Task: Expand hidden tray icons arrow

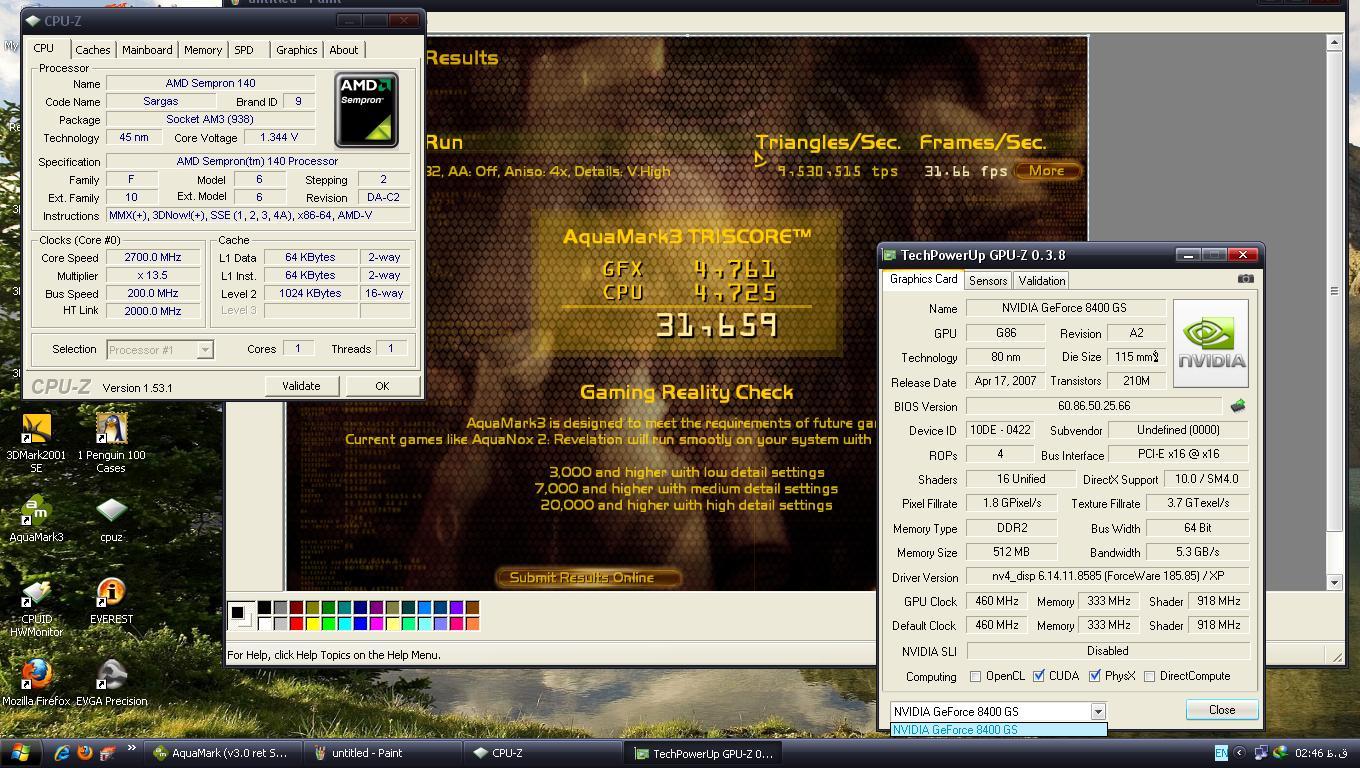Action: tap(1240, 753)
